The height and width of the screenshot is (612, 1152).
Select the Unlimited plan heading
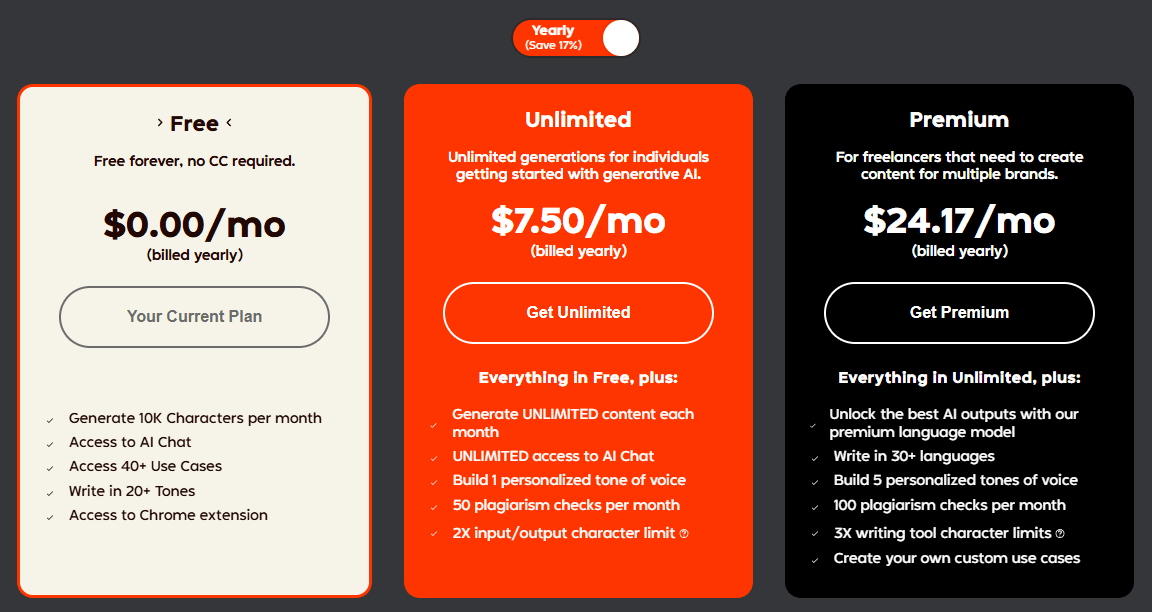coord(578,120)
